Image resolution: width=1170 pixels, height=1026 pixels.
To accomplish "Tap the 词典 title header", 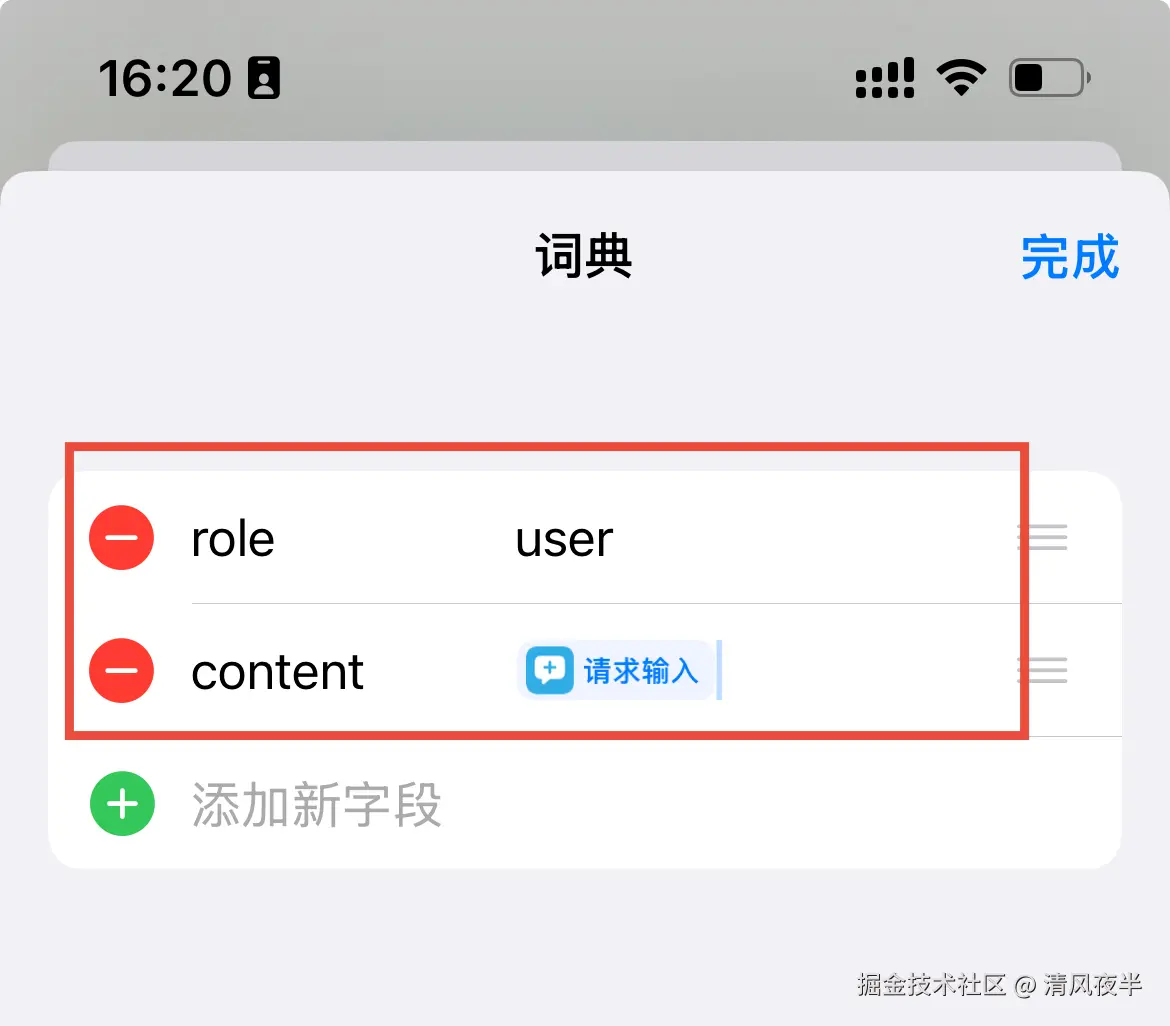I will (584, 256).
